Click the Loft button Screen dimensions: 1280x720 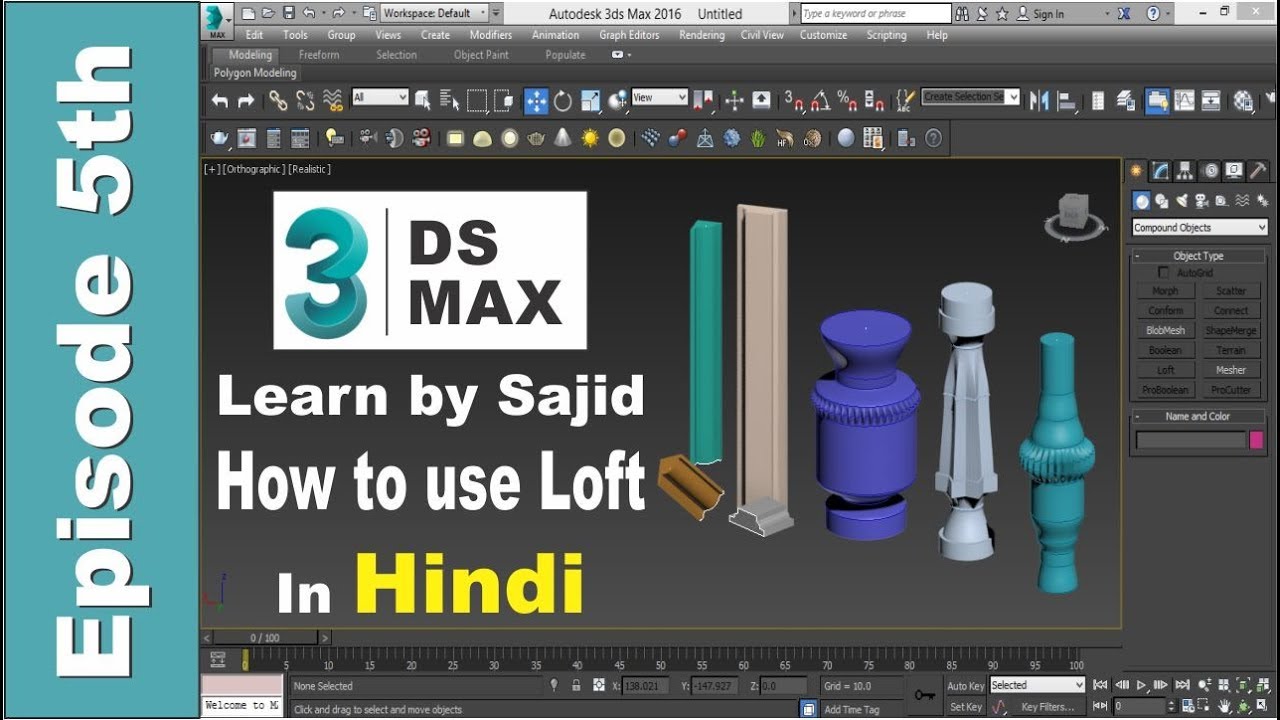click(1166, 370)
